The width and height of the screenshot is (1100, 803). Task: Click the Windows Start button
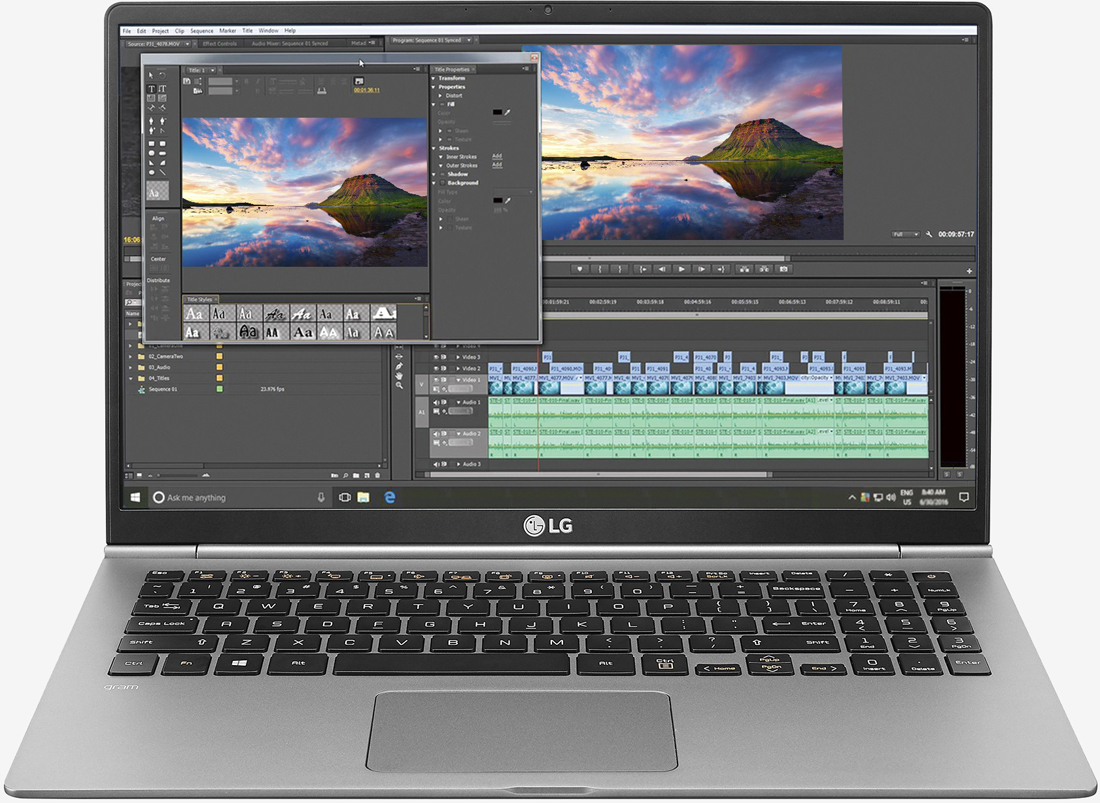point(135,497)
